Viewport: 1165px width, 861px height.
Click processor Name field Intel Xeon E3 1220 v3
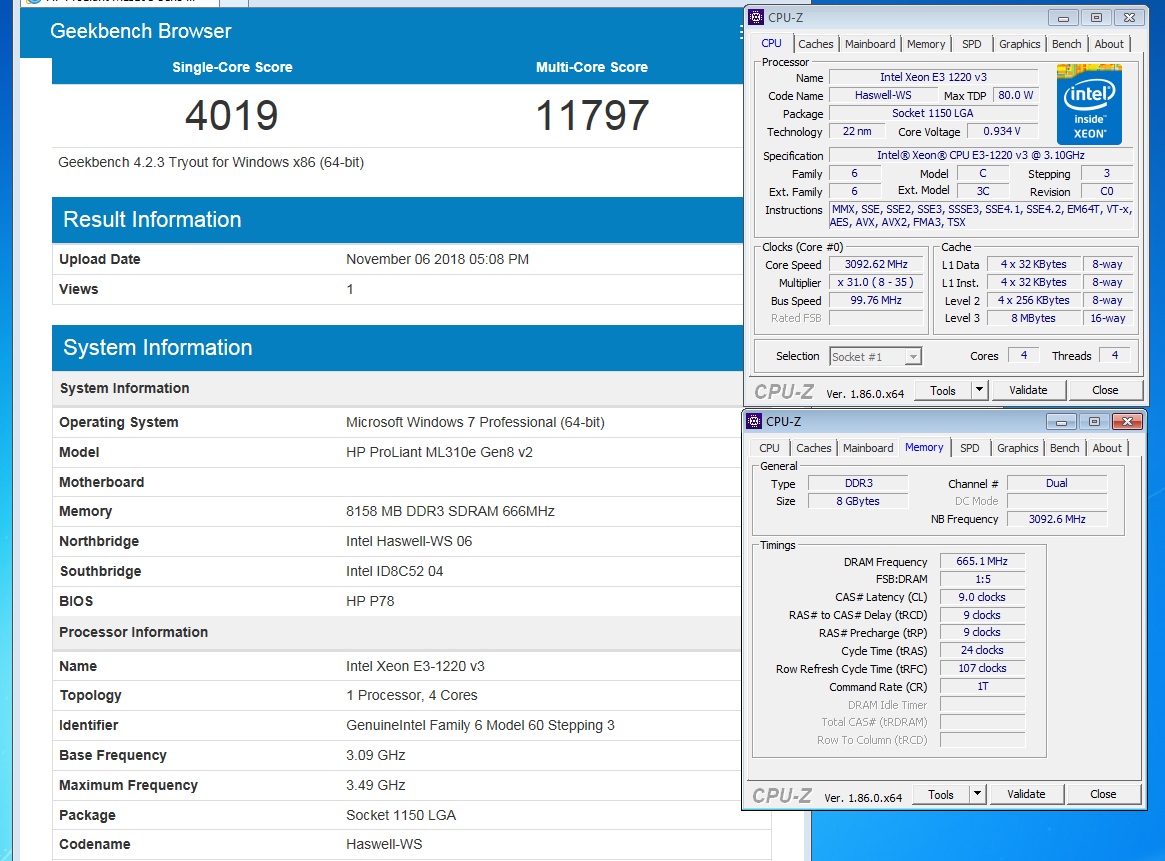click(x=933, y=77)
